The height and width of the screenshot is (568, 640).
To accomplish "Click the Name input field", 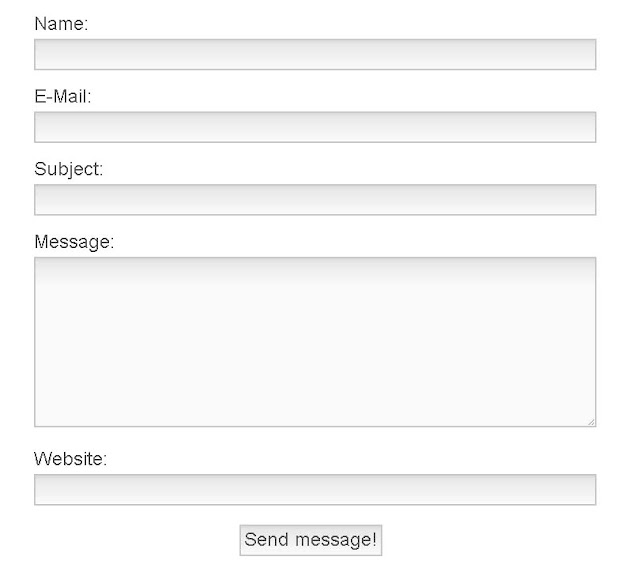I will point(315,55).
